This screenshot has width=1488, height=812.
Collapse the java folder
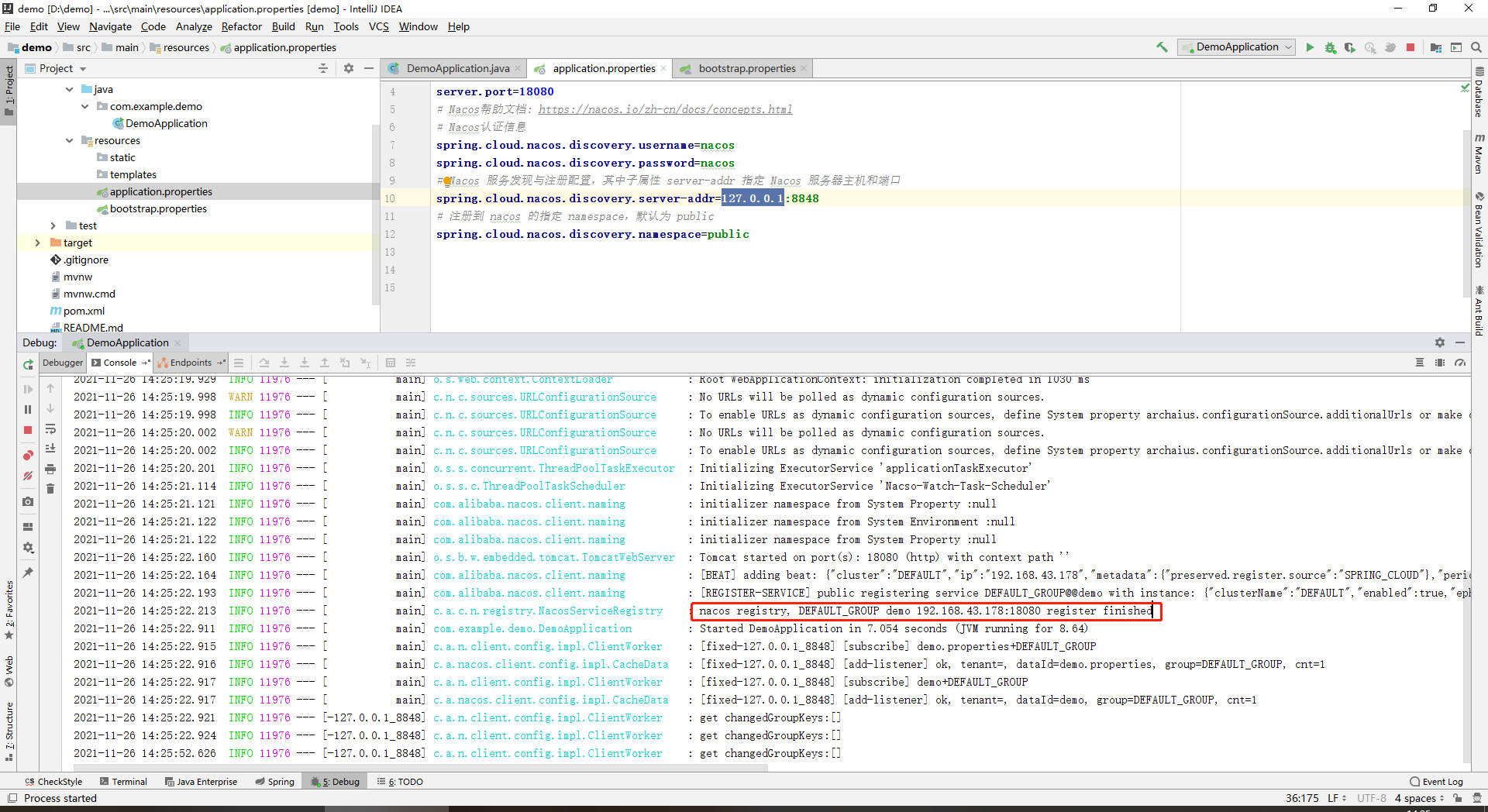pos(70,89)
